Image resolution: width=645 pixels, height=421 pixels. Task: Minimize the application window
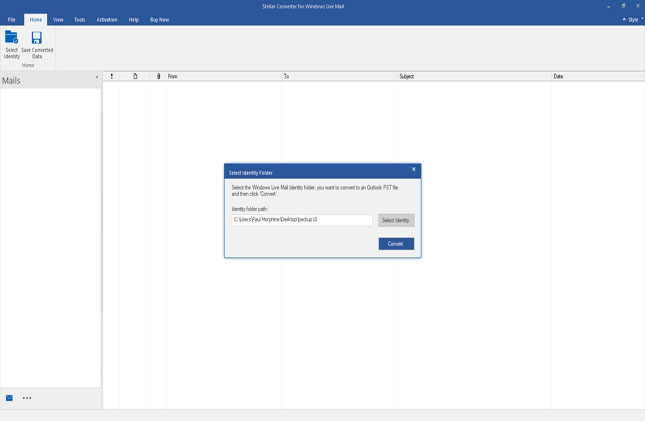(608, 7)
